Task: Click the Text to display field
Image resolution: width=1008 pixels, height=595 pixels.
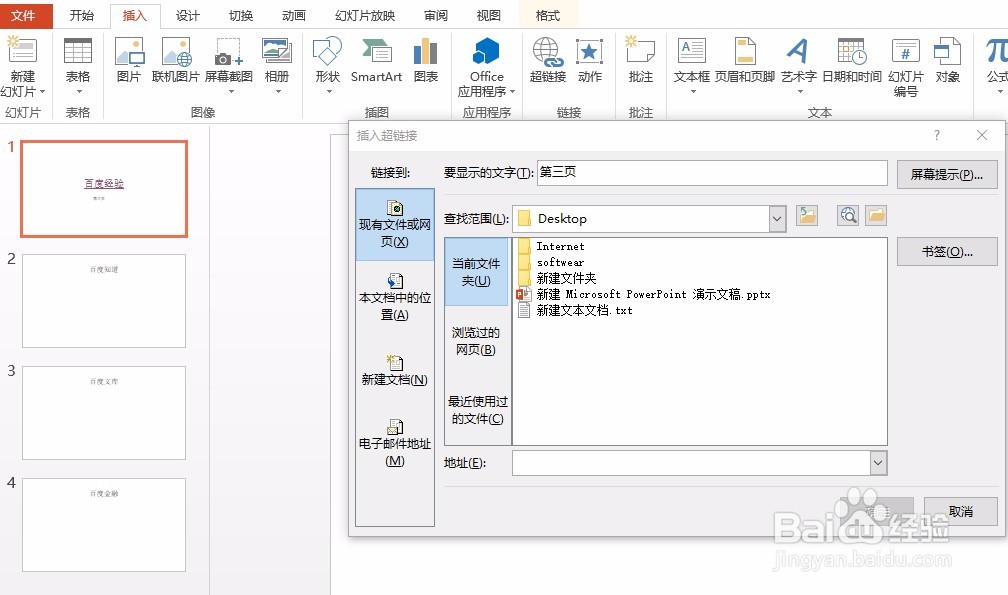Action: pyautogui.click(x=712, y=173)
